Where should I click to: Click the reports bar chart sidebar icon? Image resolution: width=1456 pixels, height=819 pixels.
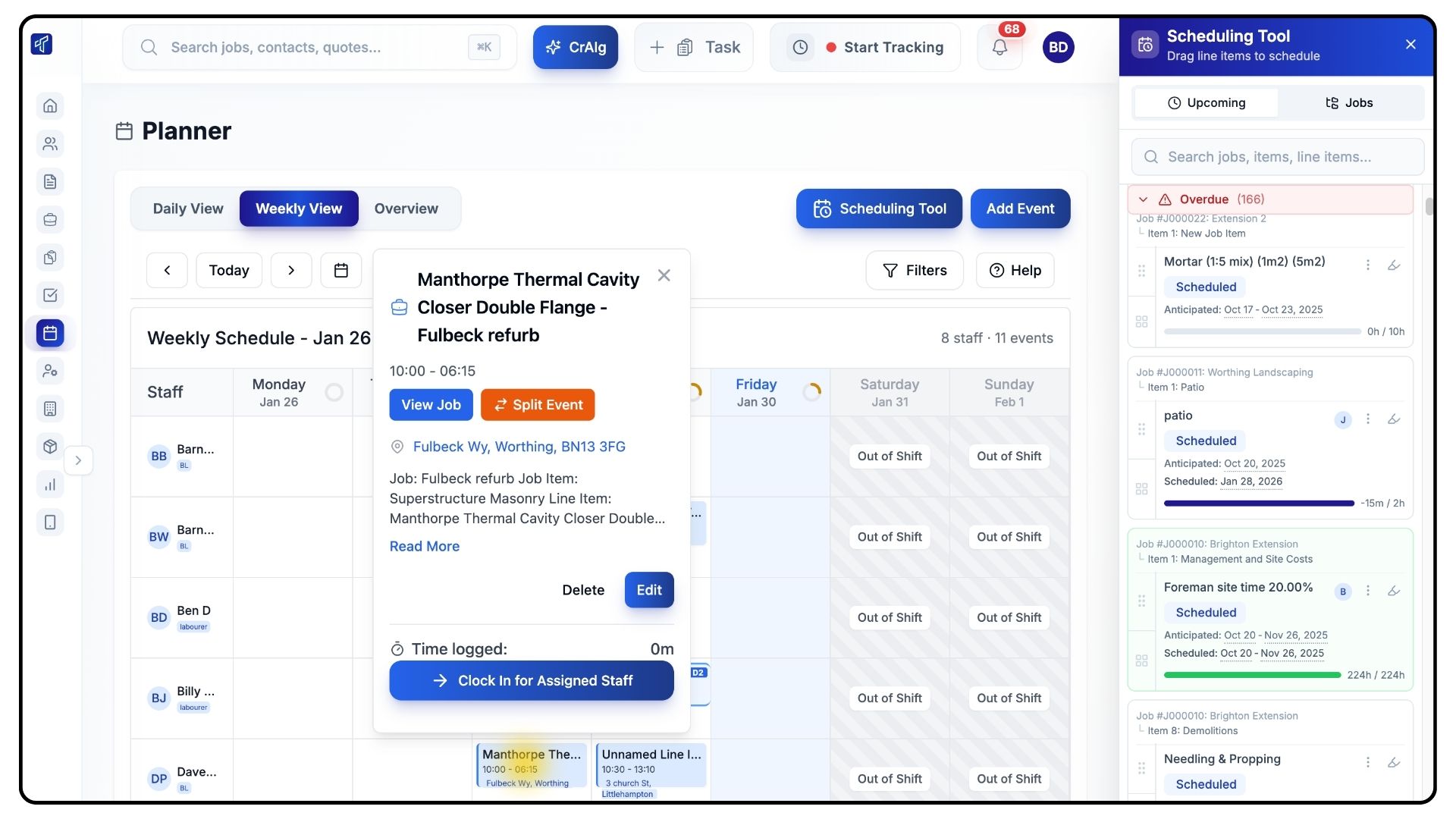50,485
